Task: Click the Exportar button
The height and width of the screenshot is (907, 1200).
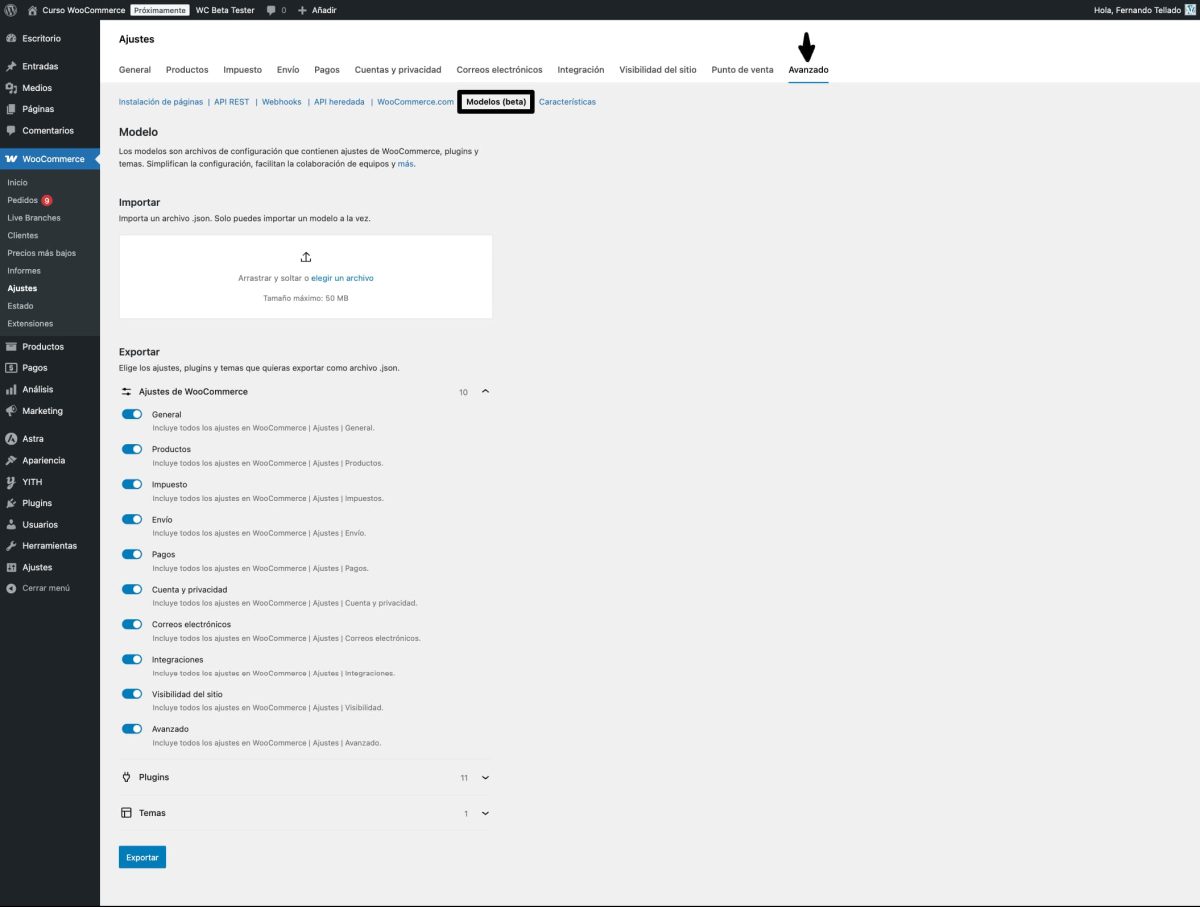Action: click(x=142, y=857)
